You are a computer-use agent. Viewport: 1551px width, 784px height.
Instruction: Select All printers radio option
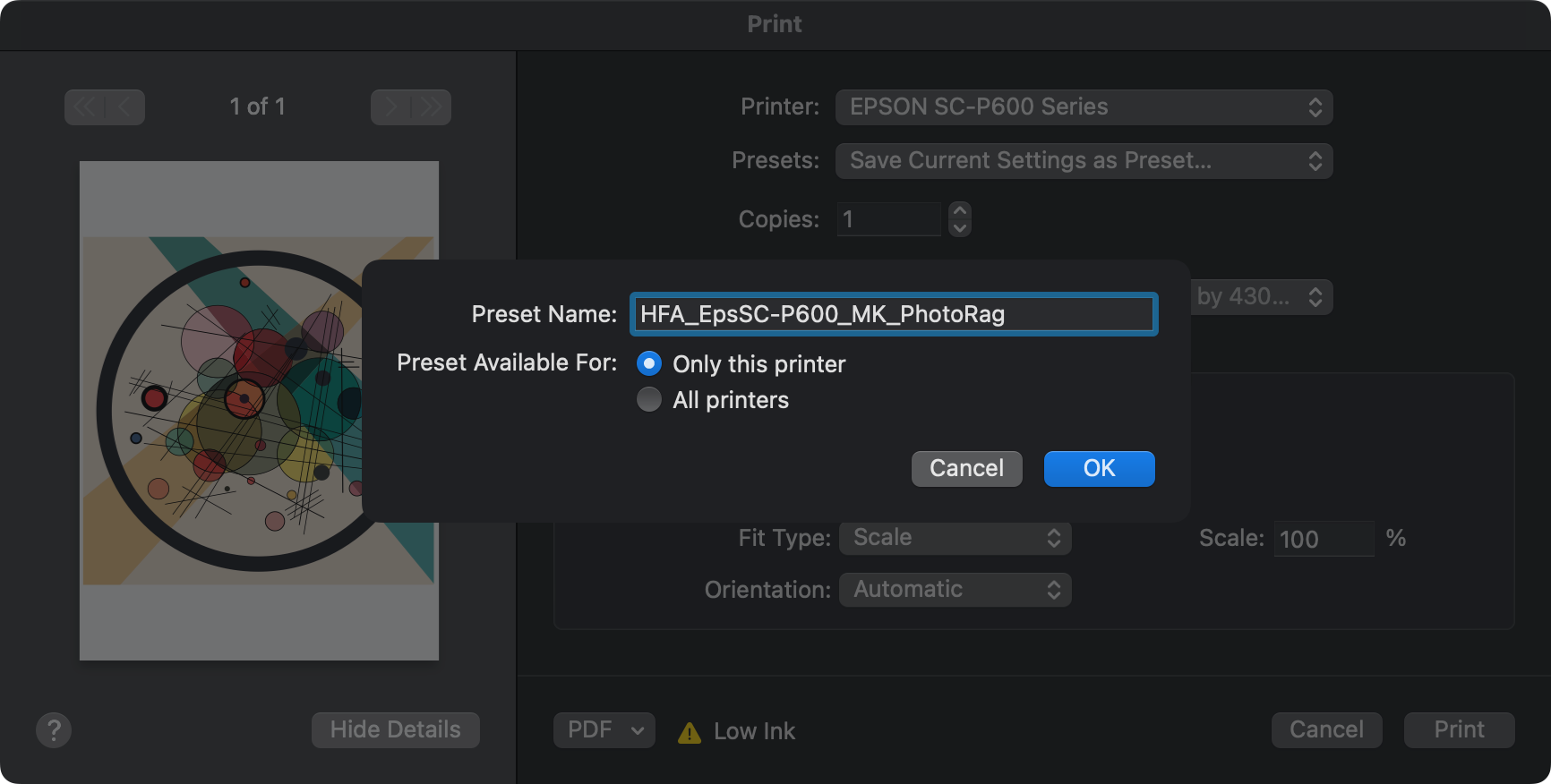point(649,399)
